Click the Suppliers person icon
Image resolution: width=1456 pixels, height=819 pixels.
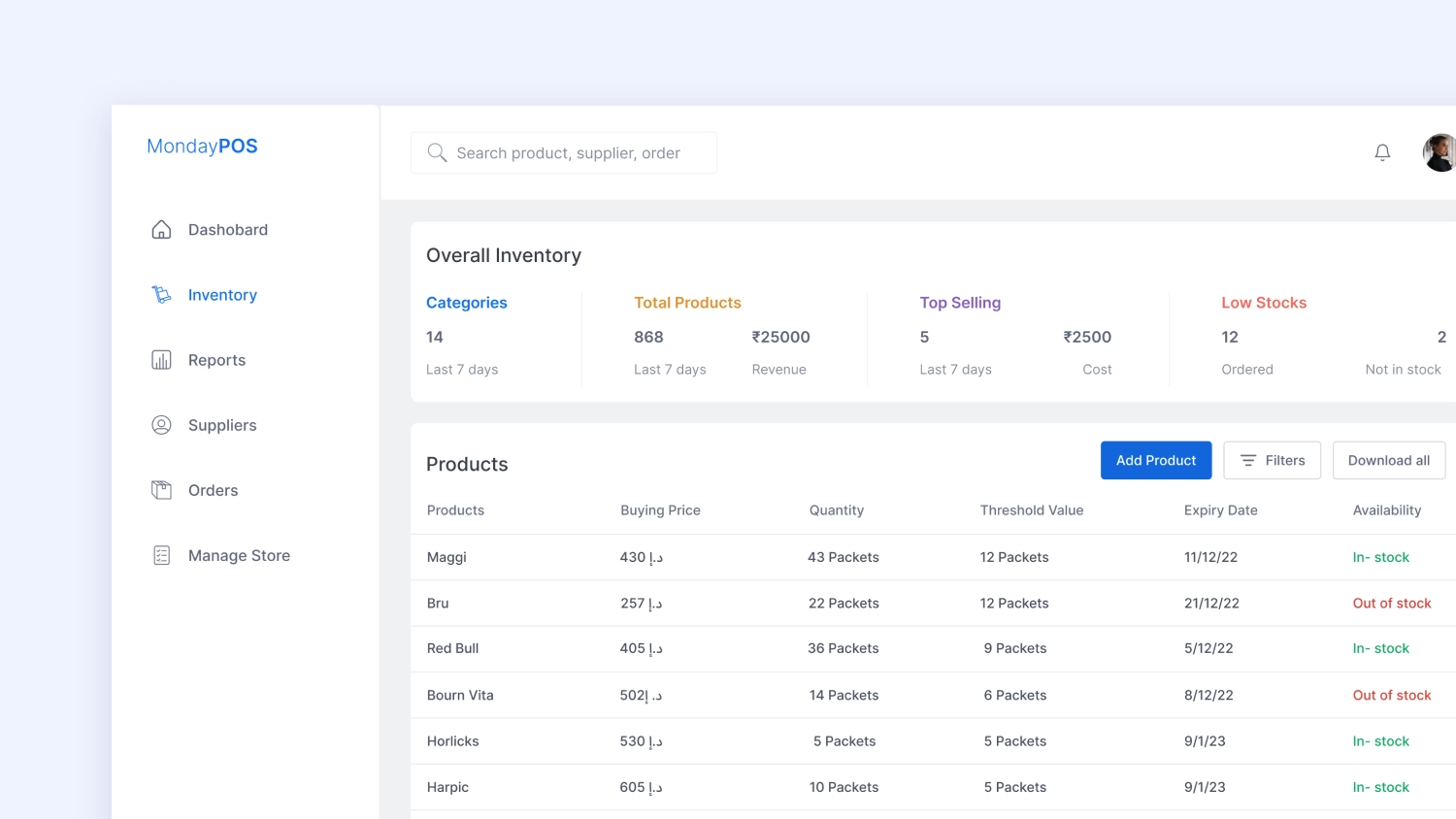pyautogui.click(x=161, y=425)
